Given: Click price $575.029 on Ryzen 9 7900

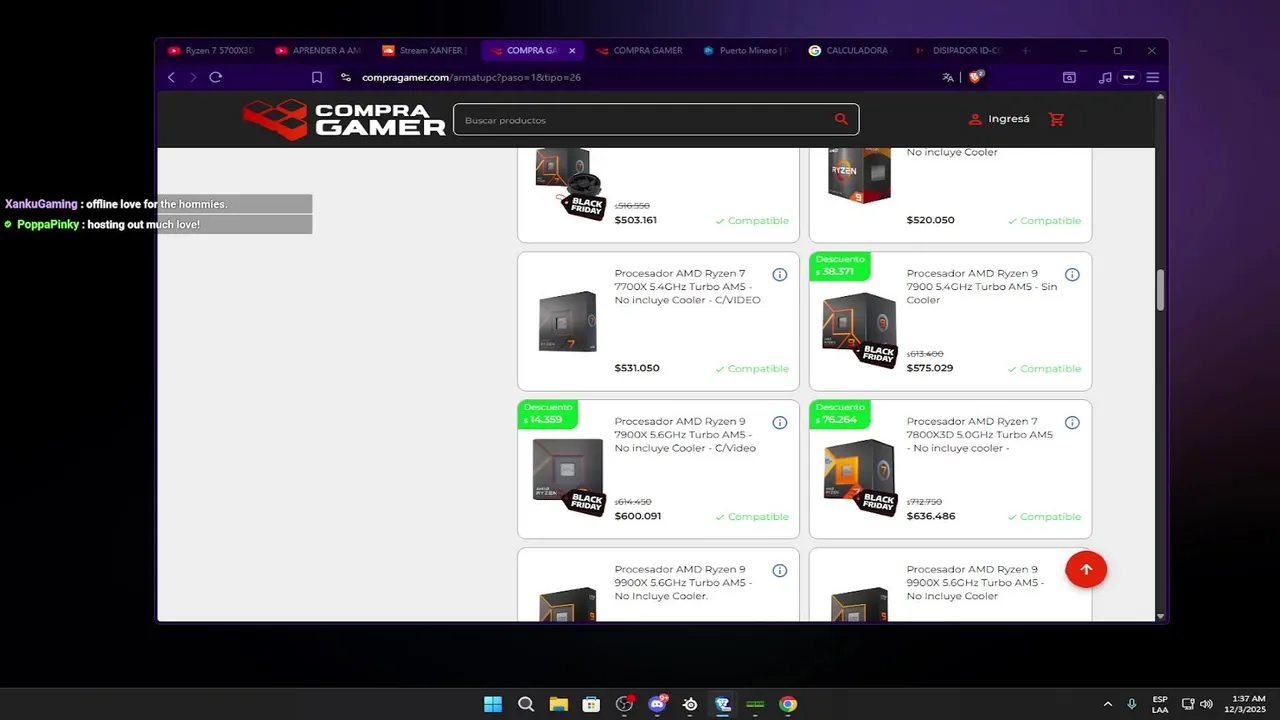Looking at the screenshot, I should point(930,368).
